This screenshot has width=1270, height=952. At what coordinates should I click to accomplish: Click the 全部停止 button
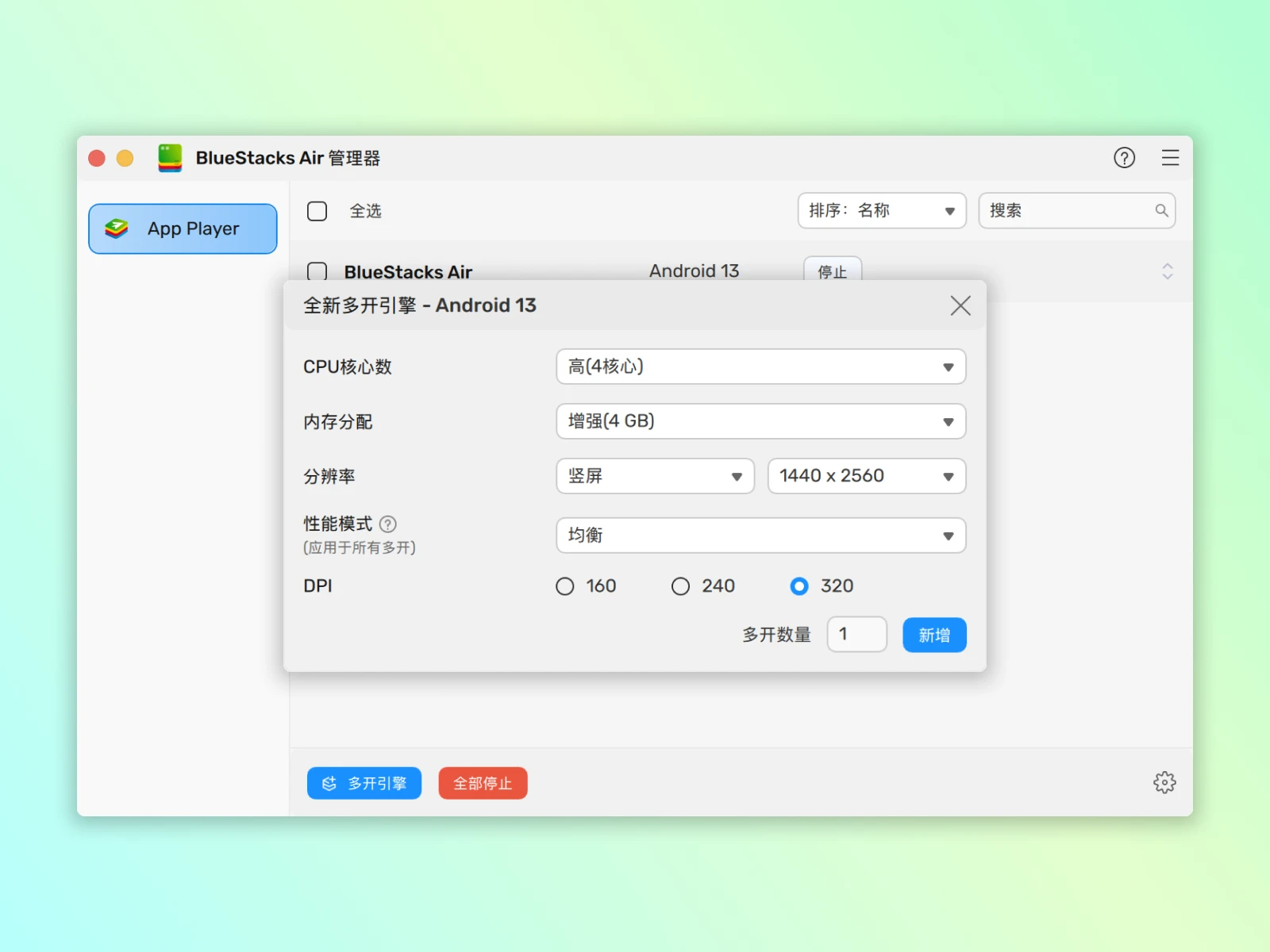(483, 783)
